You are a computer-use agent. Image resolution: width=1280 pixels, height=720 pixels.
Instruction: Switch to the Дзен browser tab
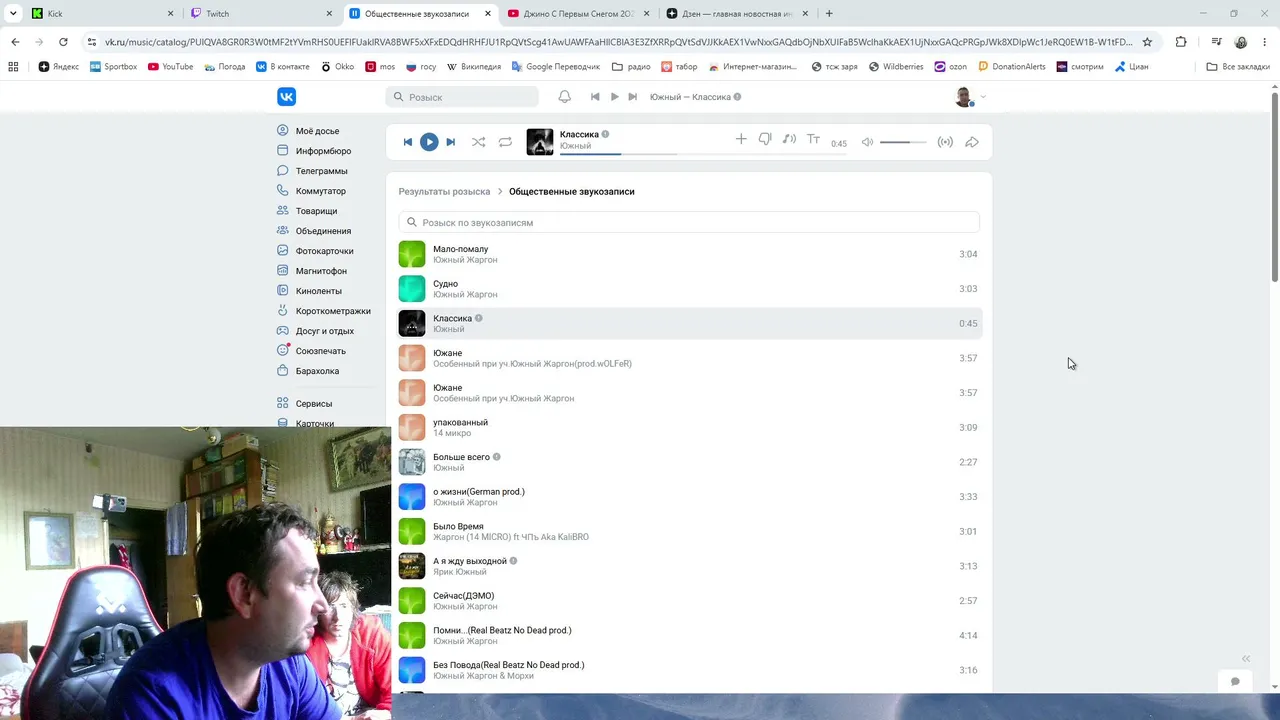(x=737, y=14)
